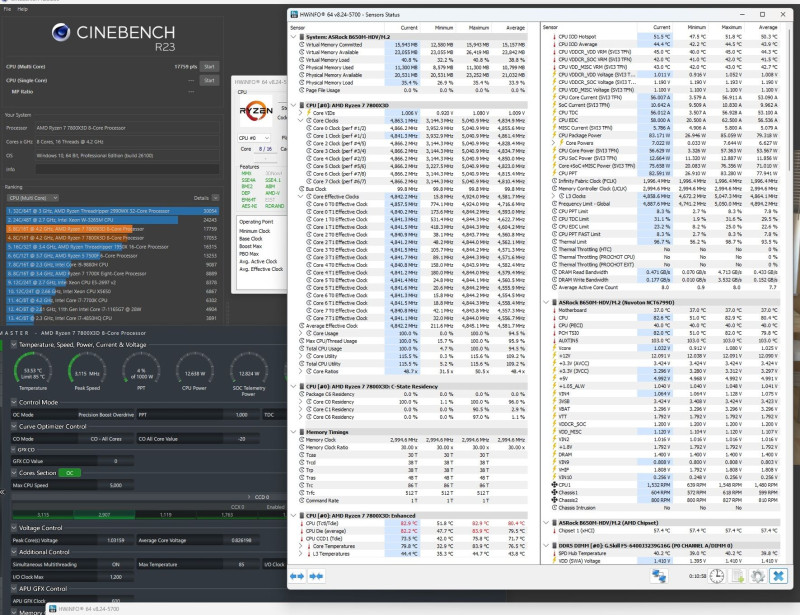Open the network remote monitoring icon in HWiNFO
The width and height of the screenshot is (800, 615).
[659, 576]
